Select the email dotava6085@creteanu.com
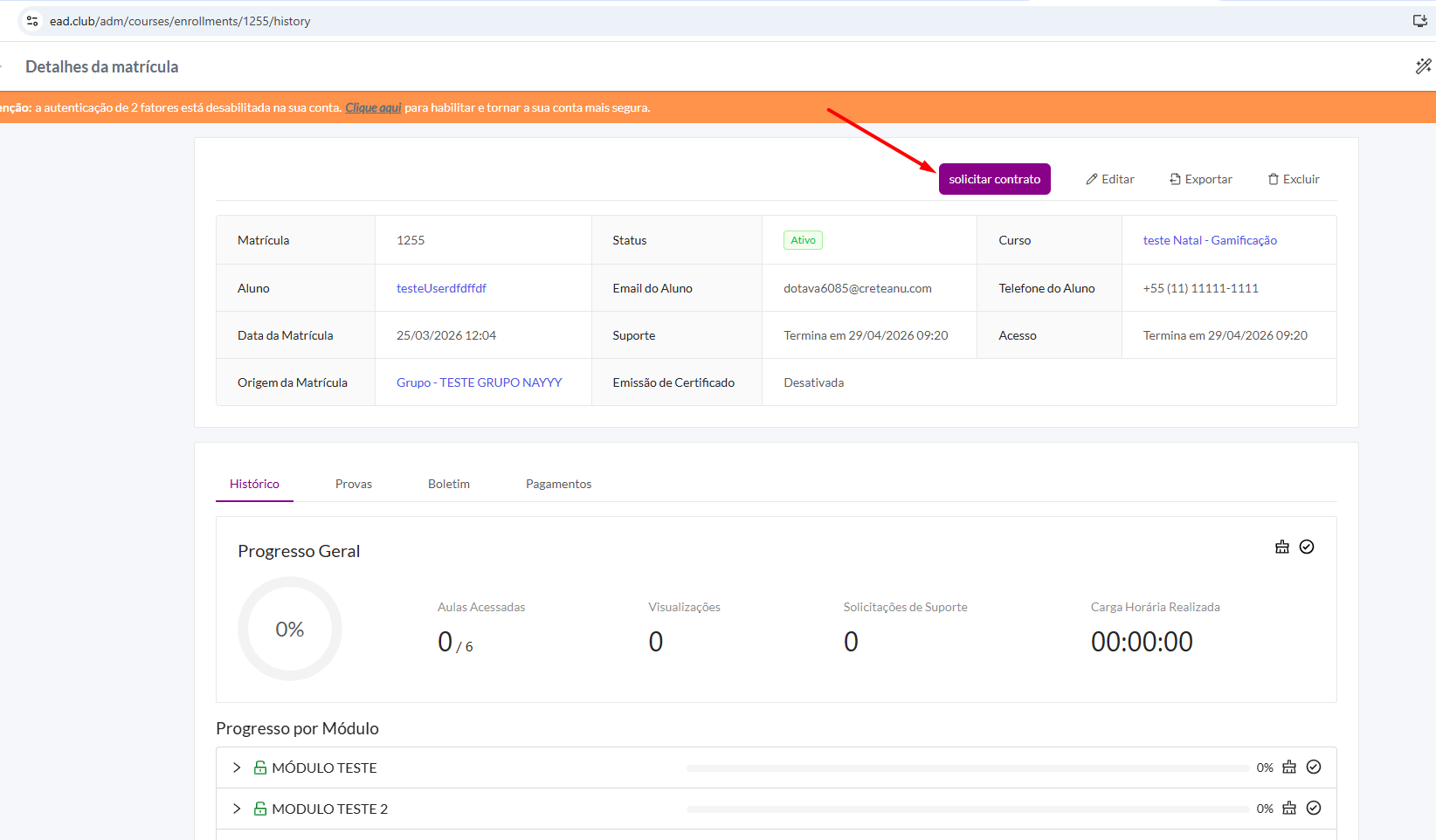This screenshot has height=840, width=1436. [x=858, y=288]
